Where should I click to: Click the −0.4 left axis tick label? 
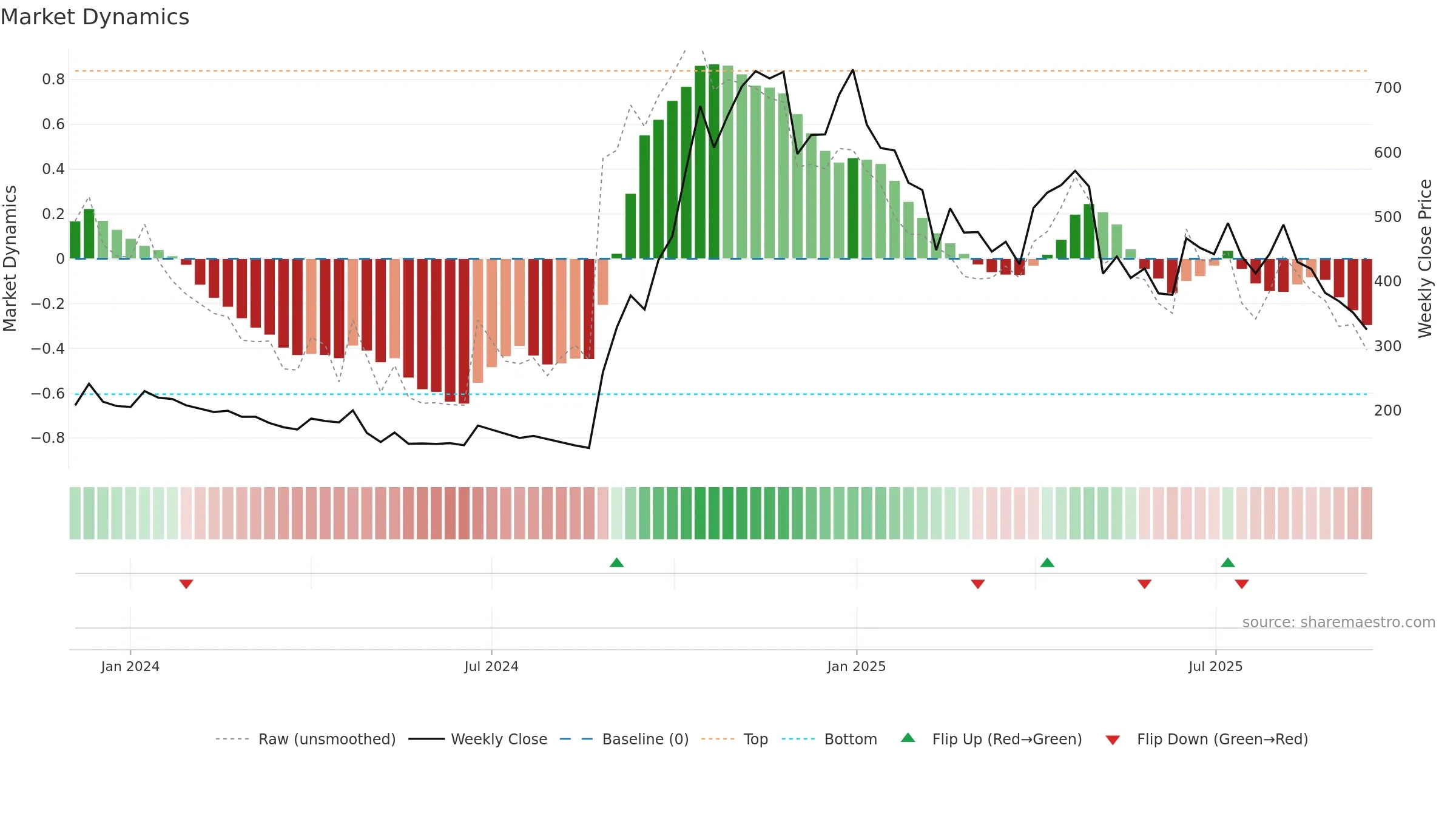(x=48, y=348)
